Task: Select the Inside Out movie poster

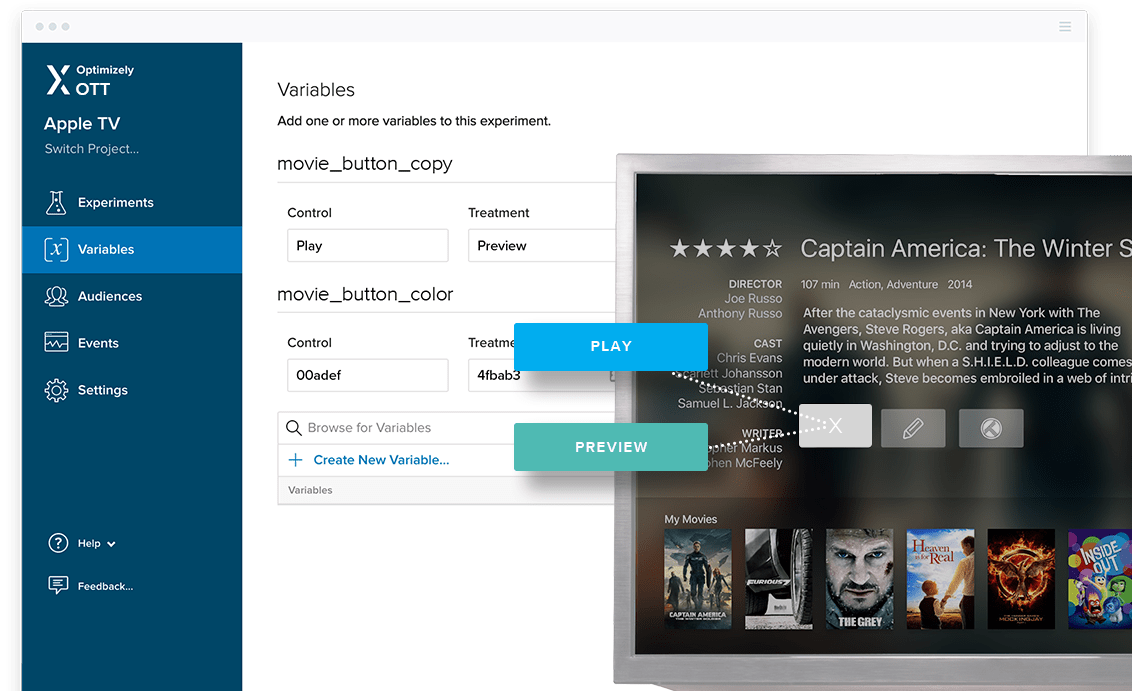Action: coord(1100,579)
